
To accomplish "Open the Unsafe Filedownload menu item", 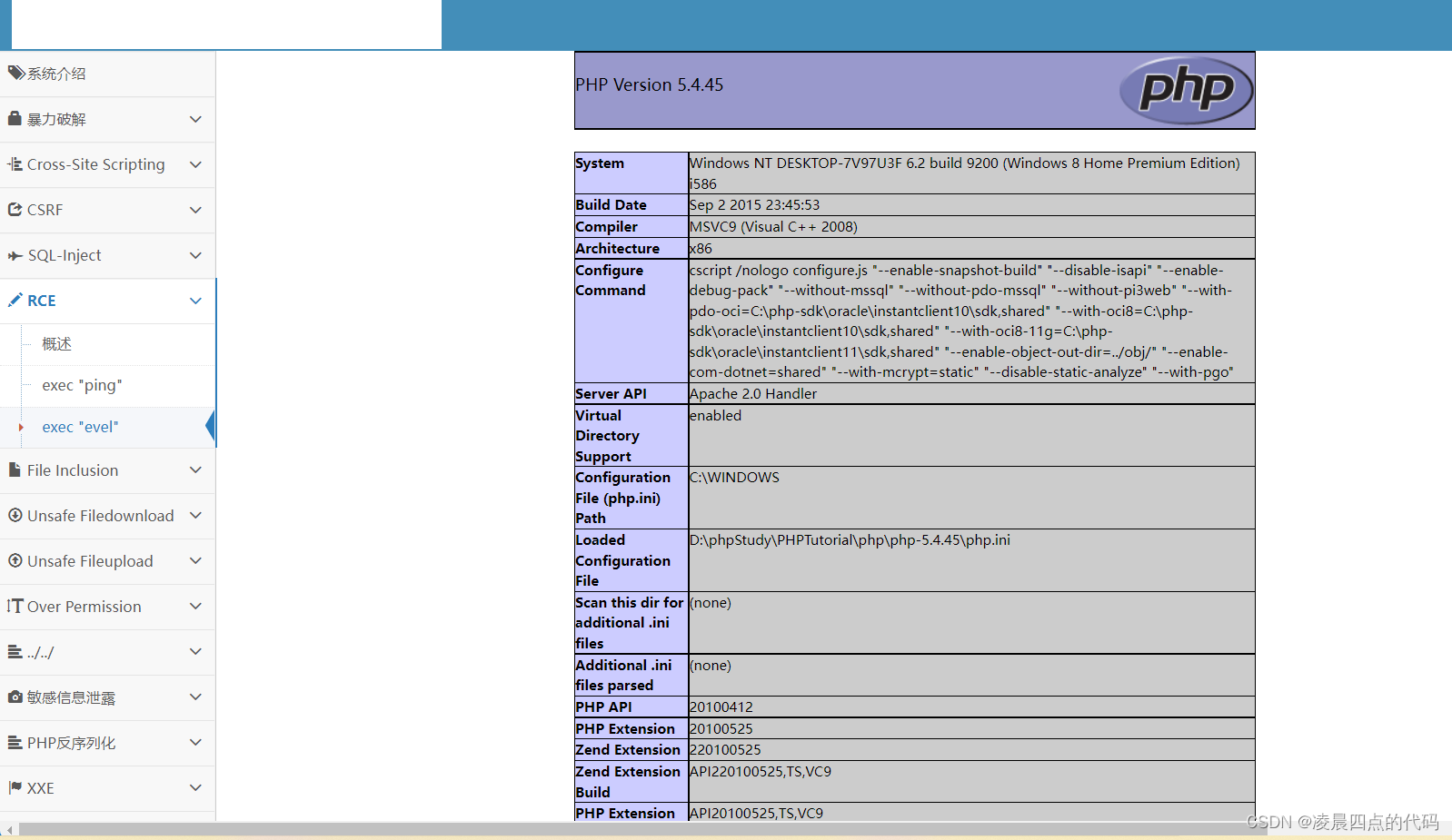I will (x=107, y=516).
